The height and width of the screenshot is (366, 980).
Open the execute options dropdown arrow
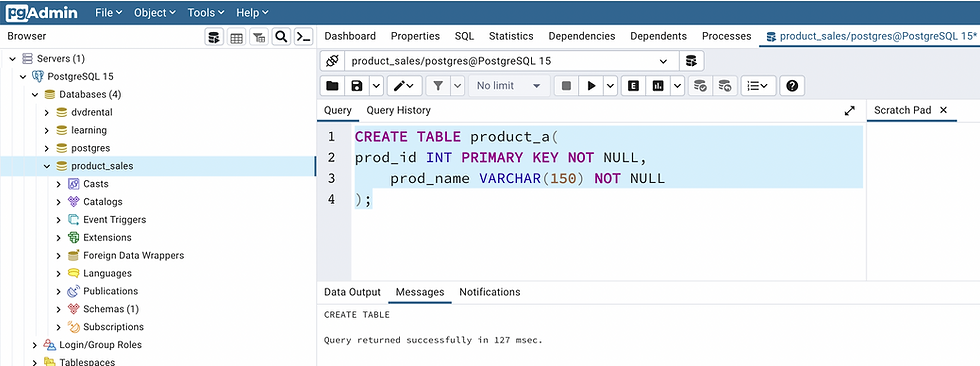point(611,86)
